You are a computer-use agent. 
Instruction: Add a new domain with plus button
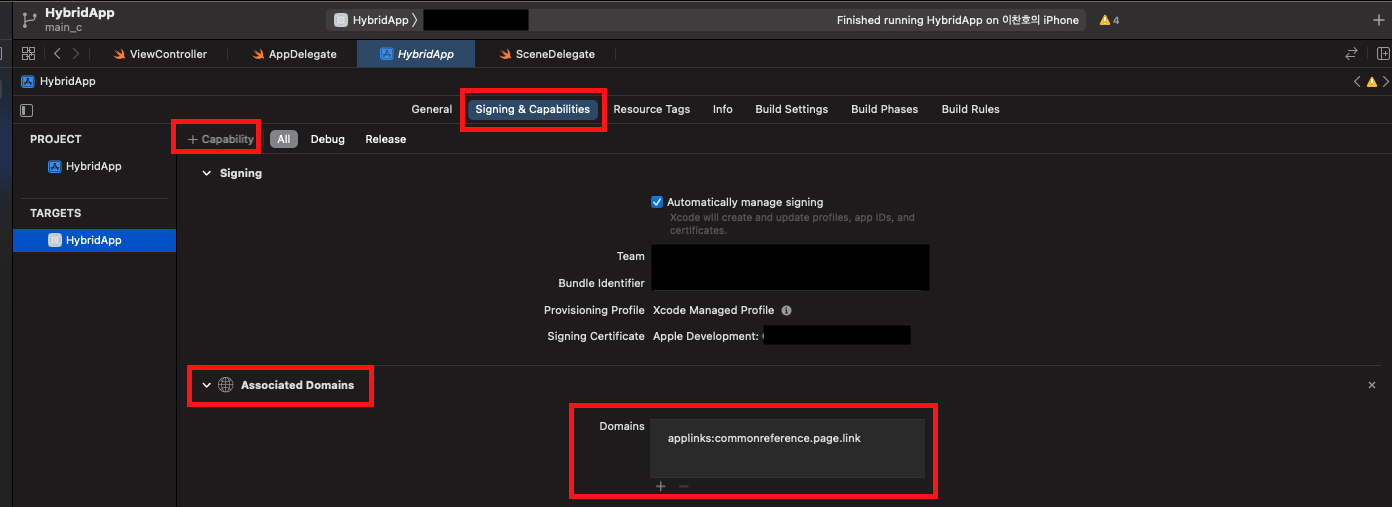[x=661, y=486]
